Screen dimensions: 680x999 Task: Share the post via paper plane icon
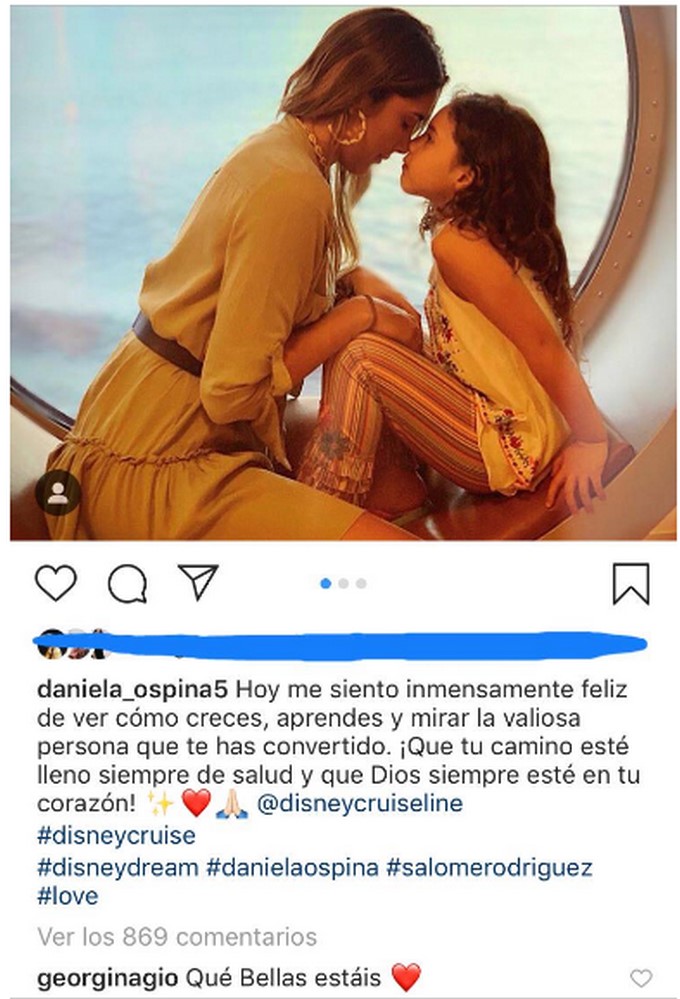pos(199,581)
